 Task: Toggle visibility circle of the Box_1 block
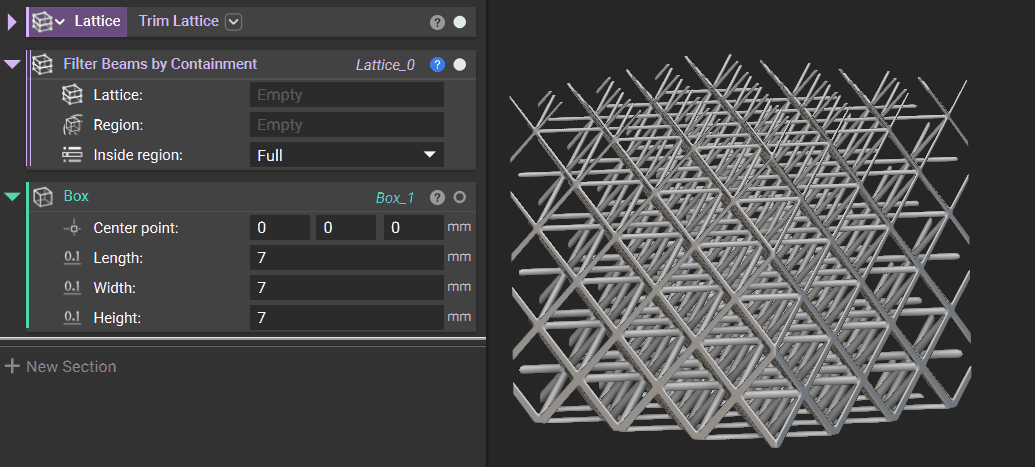point(460,198)
